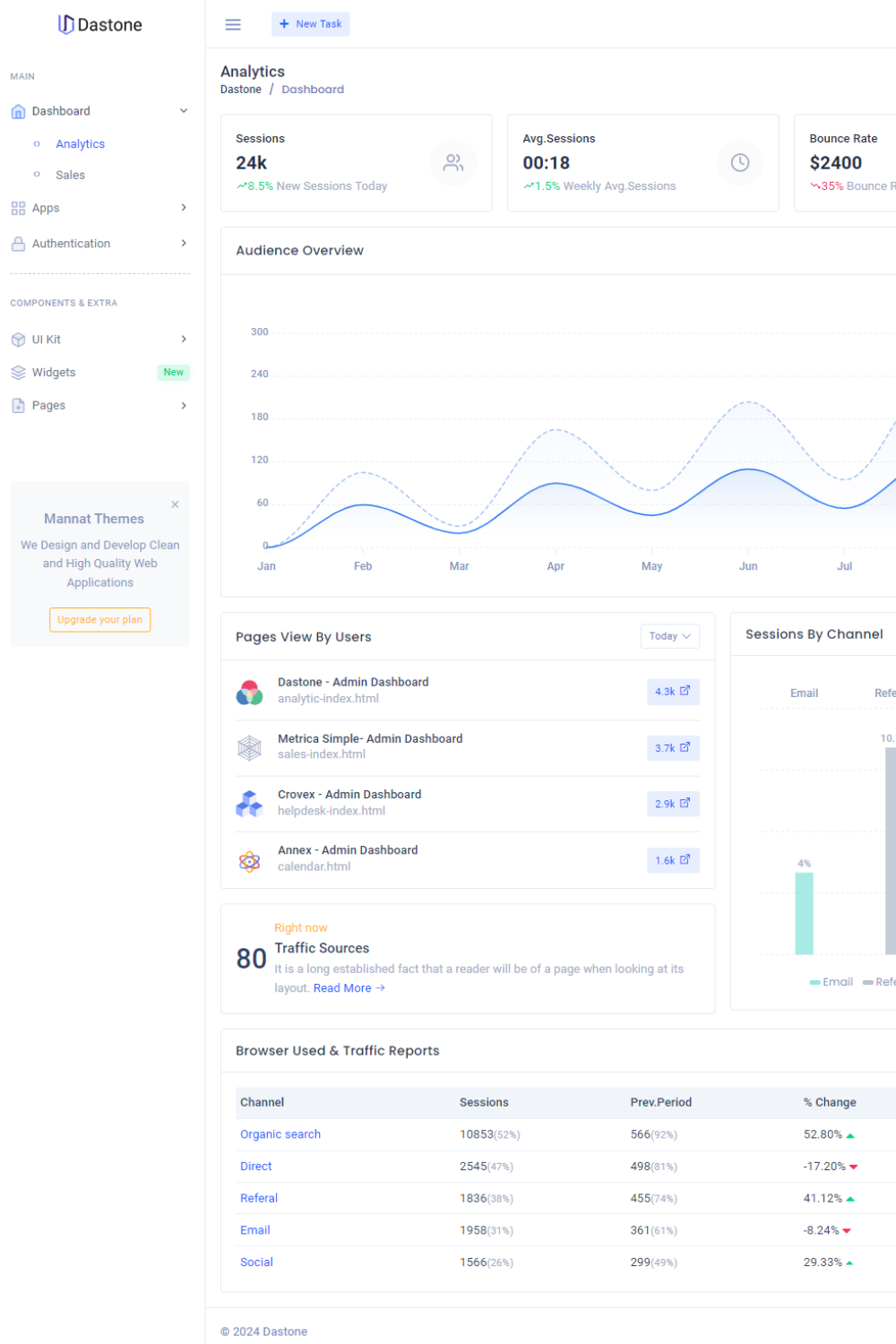Click the Sessions users icon

click(x=453, y=163)
